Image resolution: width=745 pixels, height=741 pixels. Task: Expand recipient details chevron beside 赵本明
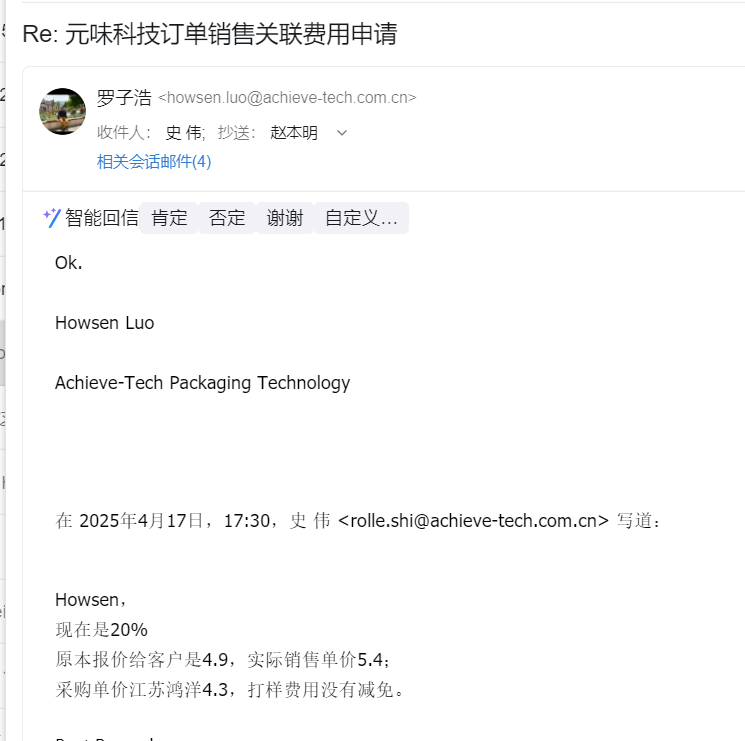coord(342,133)
